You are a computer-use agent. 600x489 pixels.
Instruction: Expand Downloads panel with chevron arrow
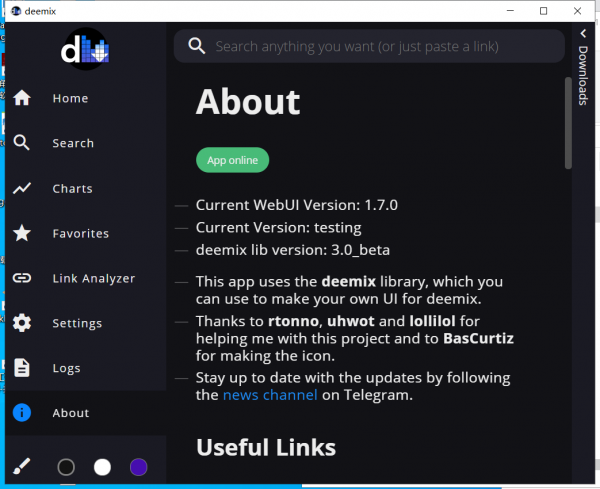[x=583, y=34]
